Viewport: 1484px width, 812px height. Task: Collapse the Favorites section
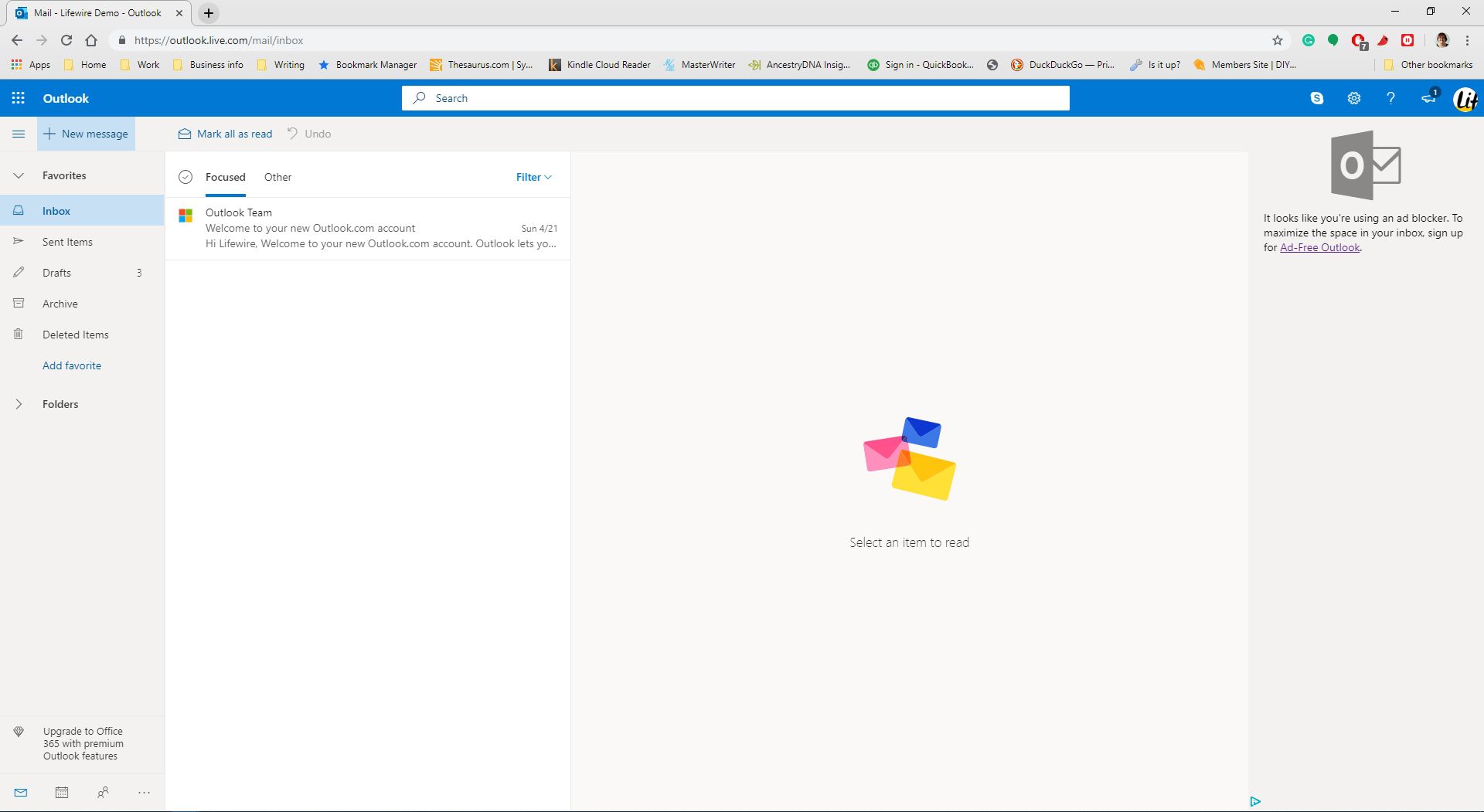click(x=19, y=175)
